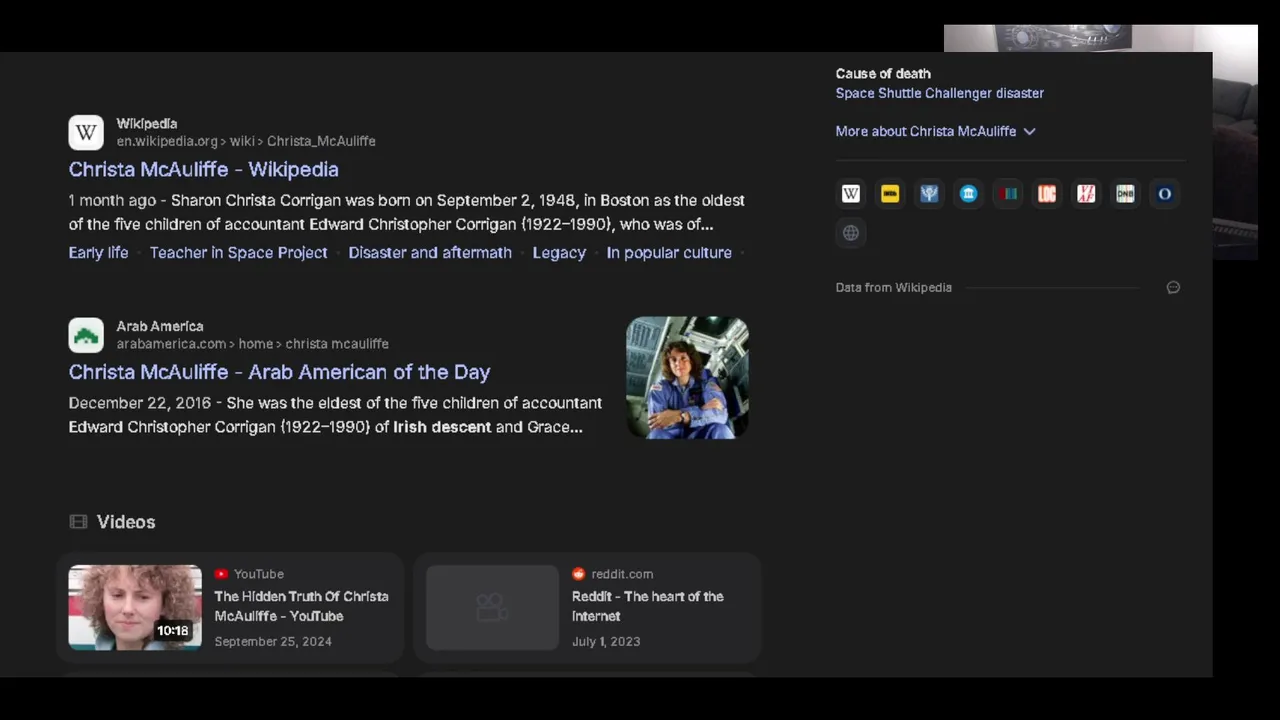Follow Space Shuttle Challenger disaster link

coord(940,93)
